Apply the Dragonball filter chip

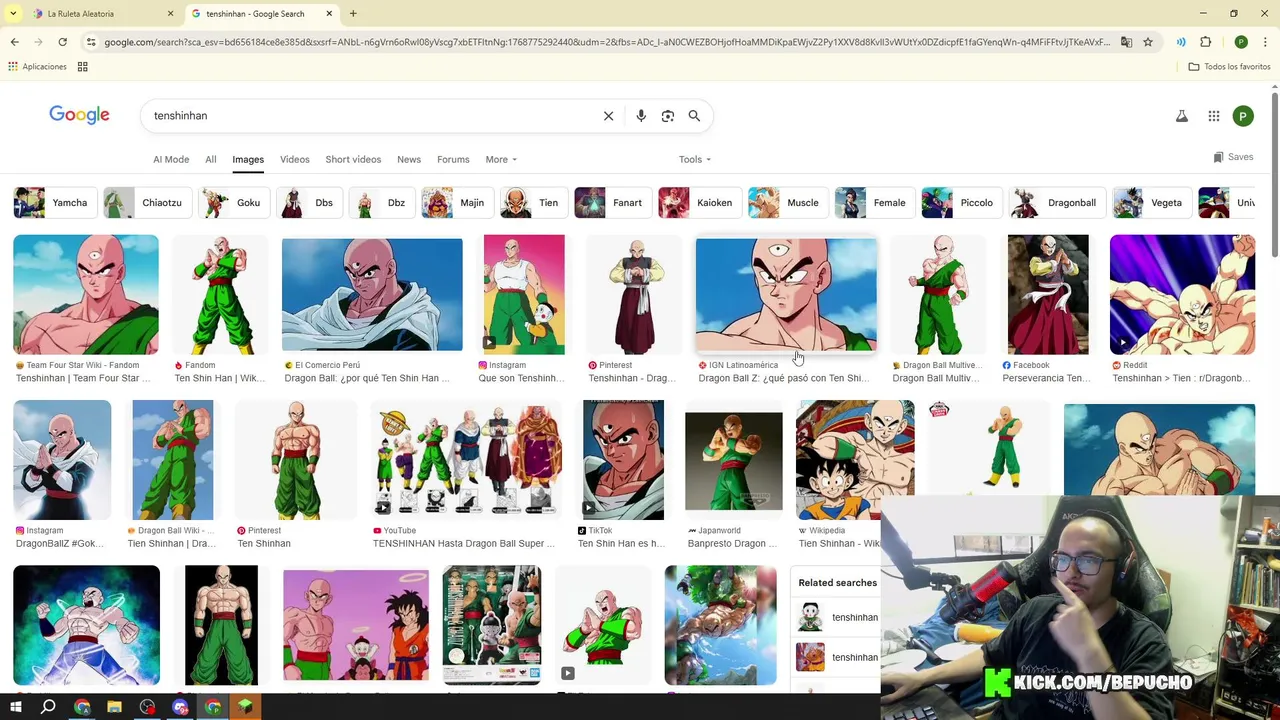click(x=1055, y=203)
